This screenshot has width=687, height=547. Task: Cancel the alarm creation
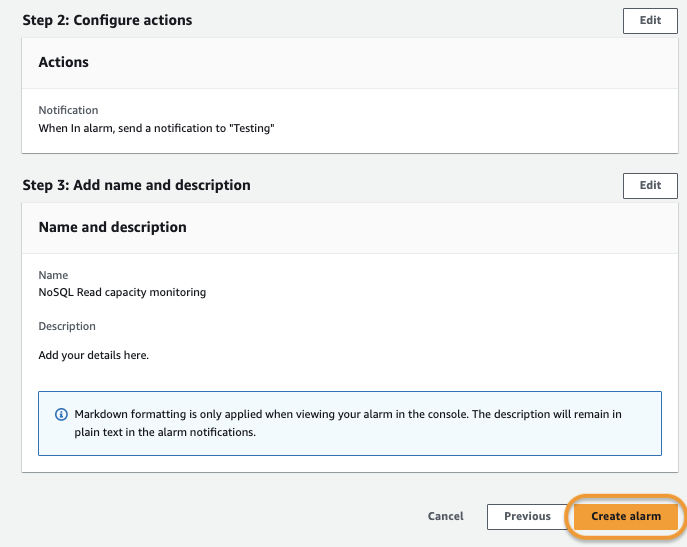(x=446, y=516)
